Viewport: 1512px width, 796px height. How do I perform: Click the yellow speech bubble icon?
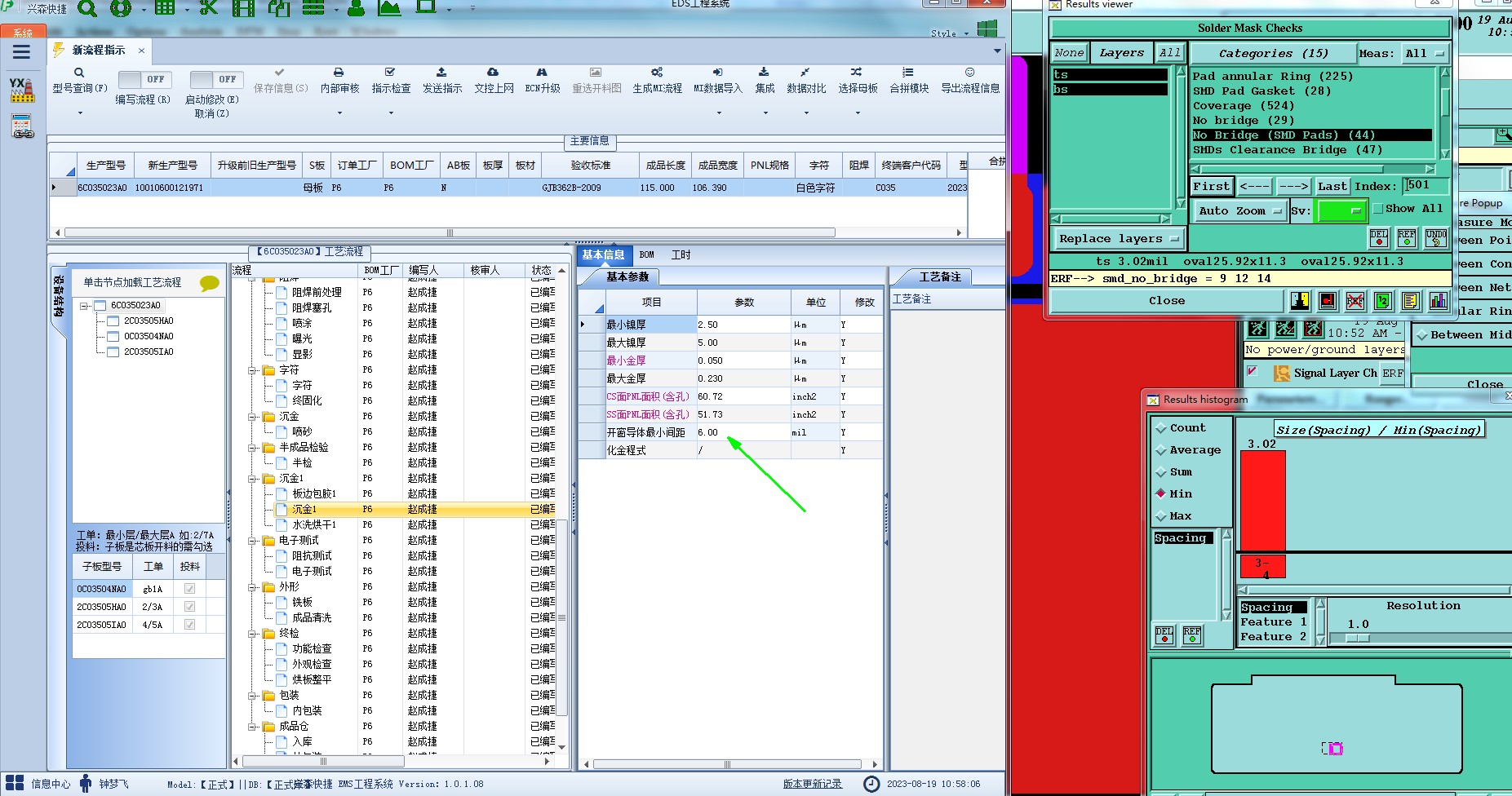tap(210, 283)
